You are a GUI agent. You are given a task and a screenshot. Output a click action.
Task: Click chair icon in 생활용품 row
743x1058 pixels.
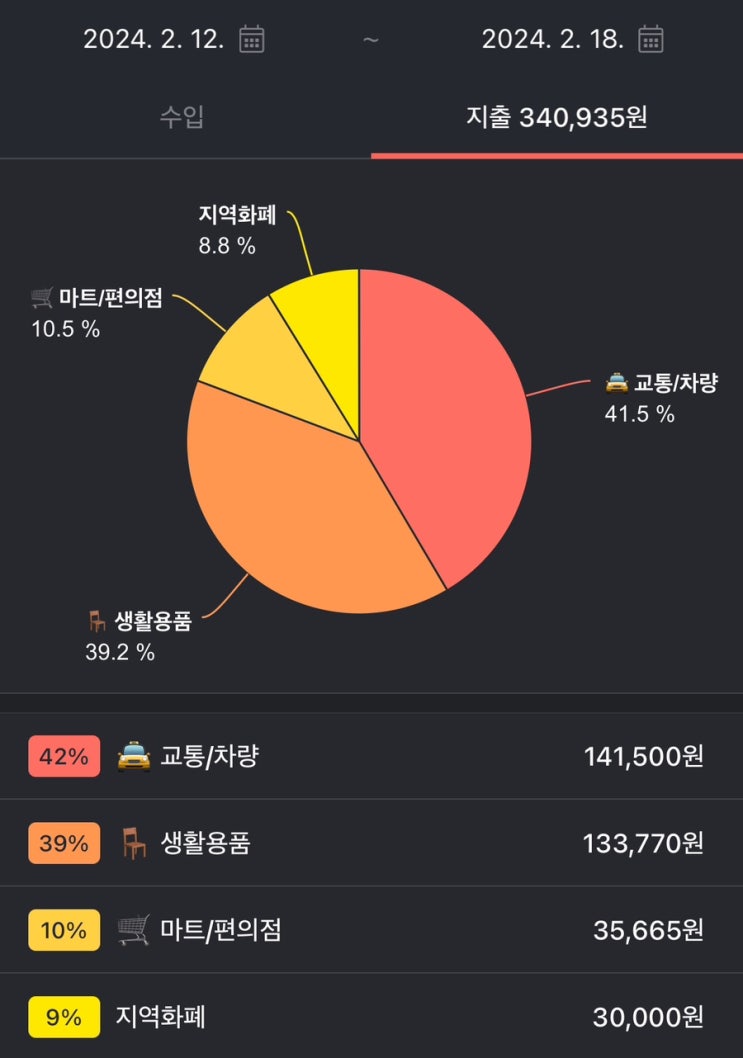pos(133,844)
